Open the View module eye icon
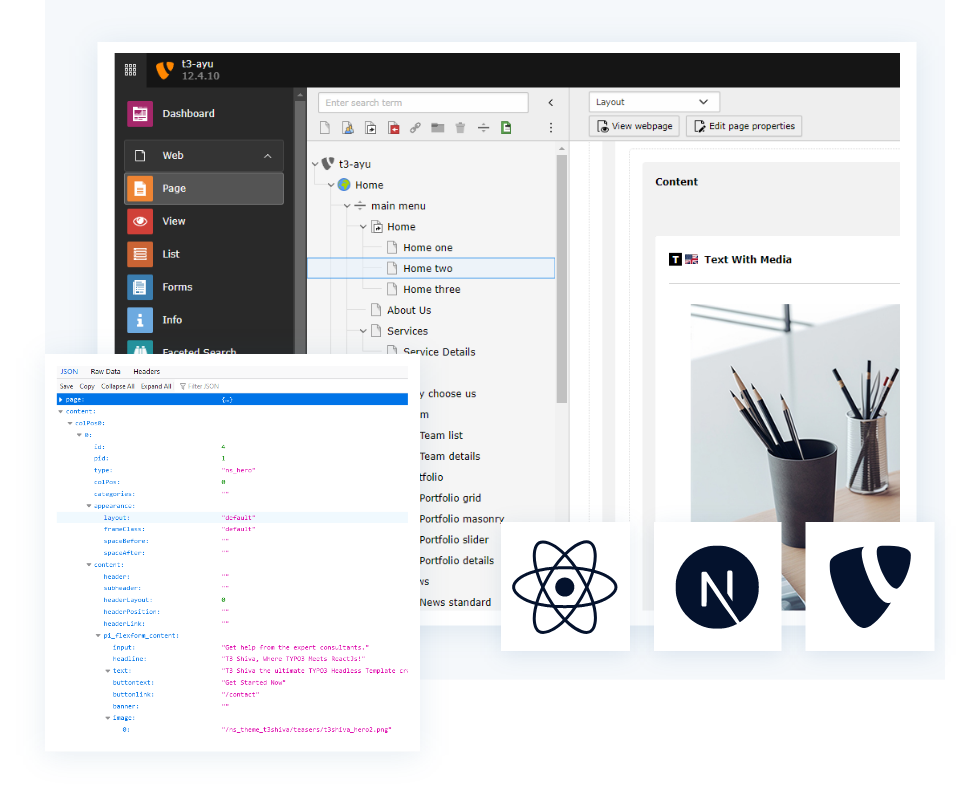Viewport: 969px width, 801px height. coord(140,221)
